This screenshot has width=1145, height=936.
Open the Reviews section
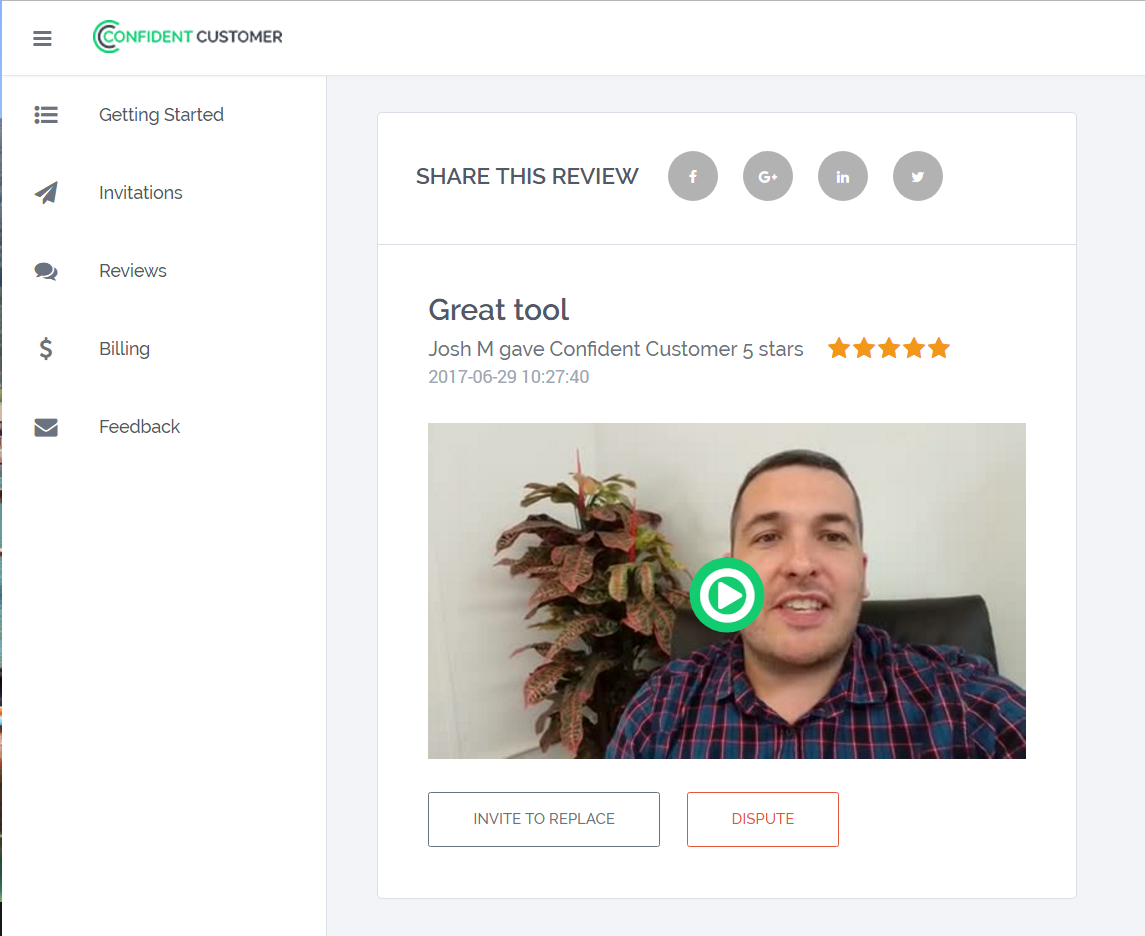133,271
